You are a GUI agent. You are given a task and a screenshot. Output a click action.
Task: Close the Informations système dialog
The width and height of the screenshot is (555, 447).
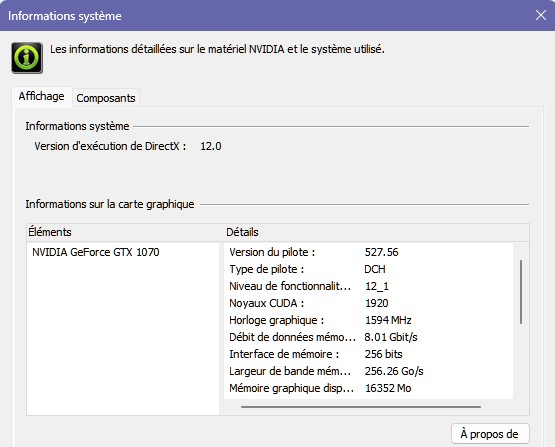541,15
